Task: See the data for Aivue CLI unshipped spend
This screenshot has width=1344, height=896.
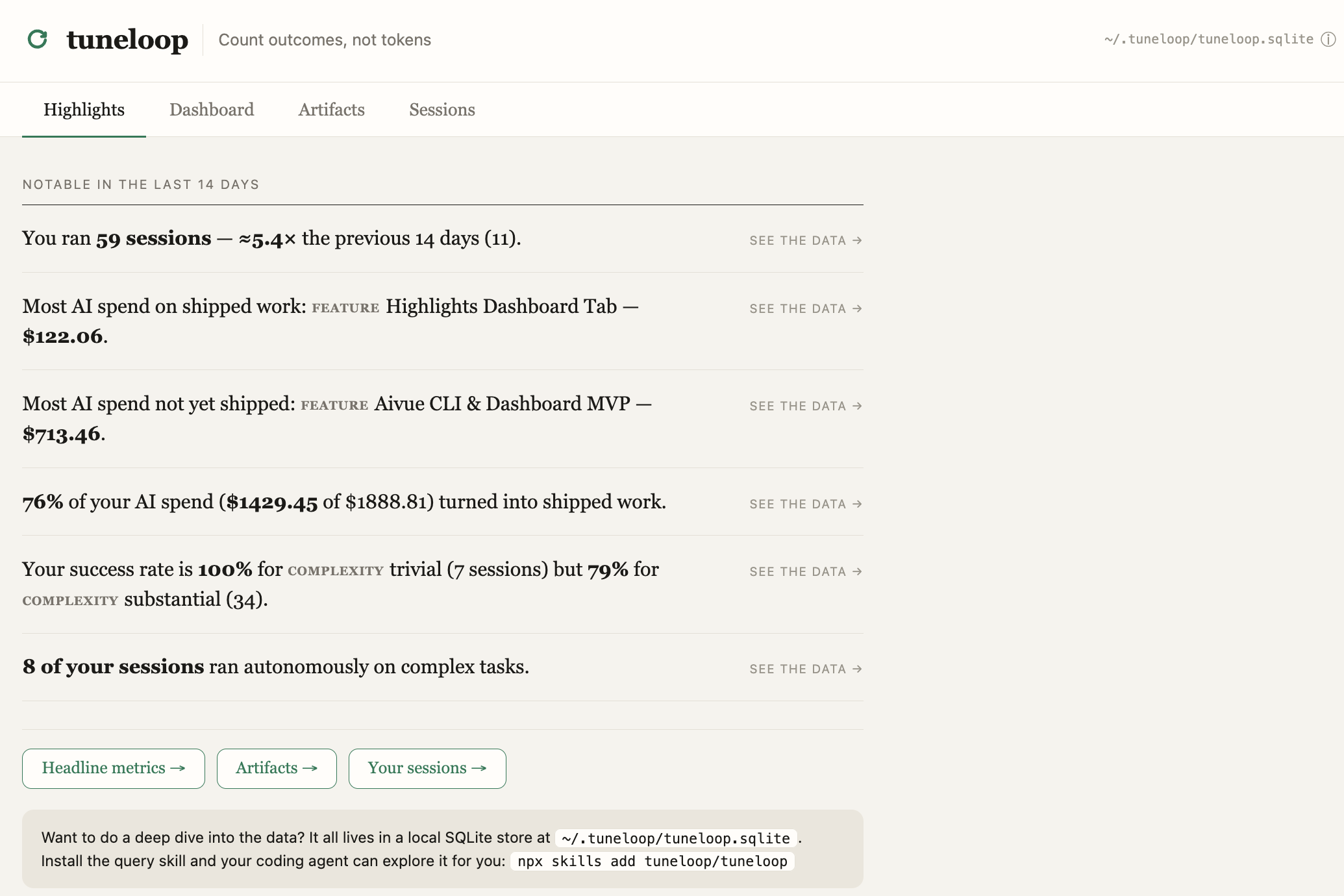Action: click(x=806, y=406)
